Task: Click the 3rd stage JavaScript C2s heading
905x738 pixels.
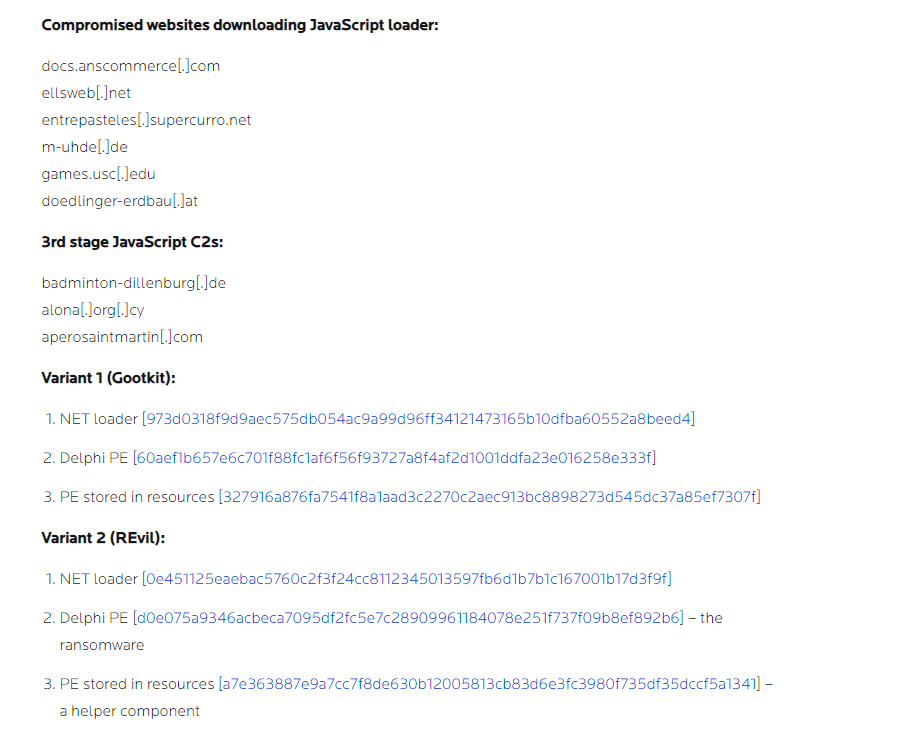Action: click(x=132, y=242)
